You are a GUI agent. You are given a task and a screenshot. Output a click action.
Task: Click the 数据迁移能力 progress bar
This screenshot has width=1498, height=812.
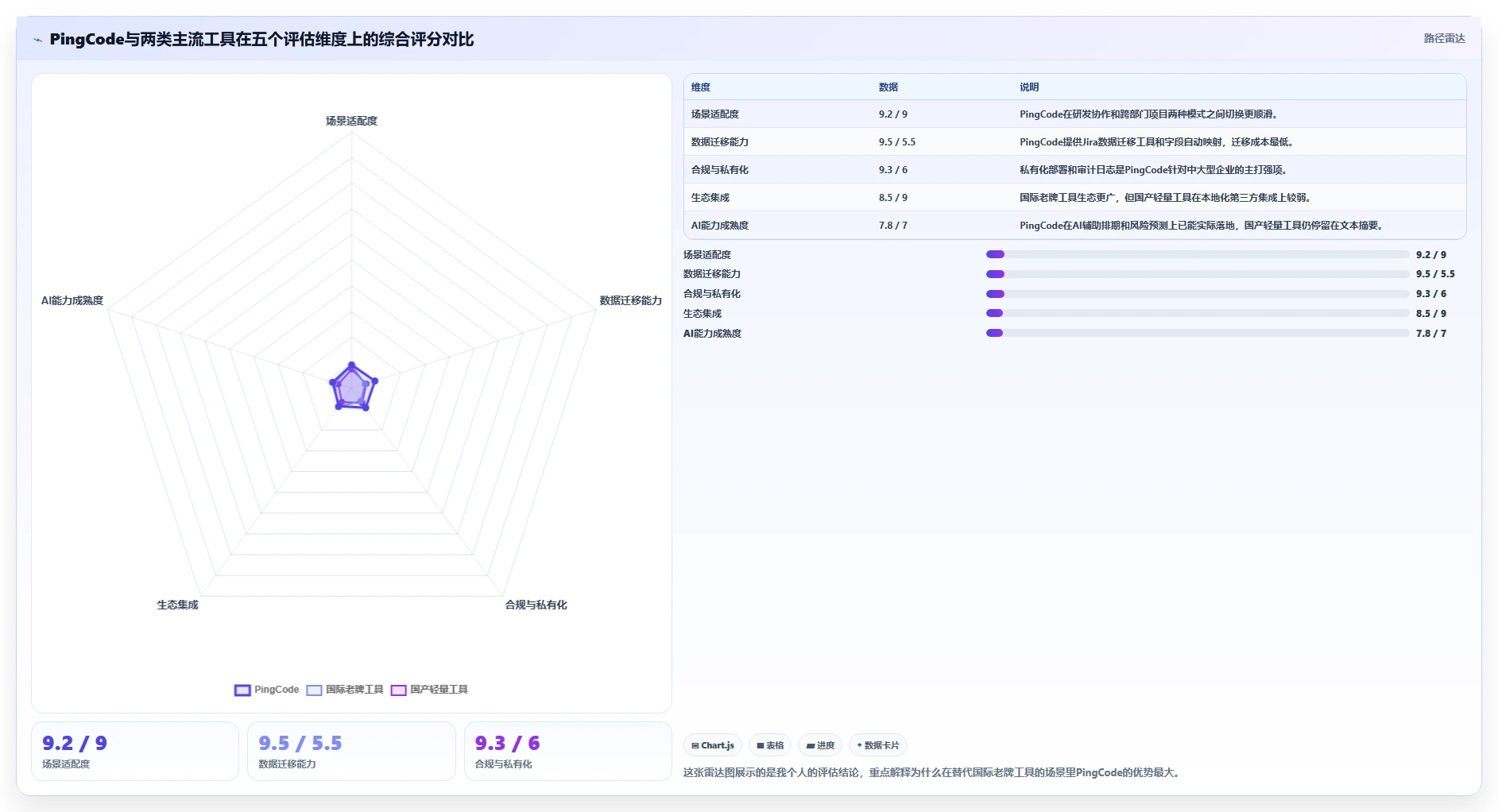(1198, 274)
